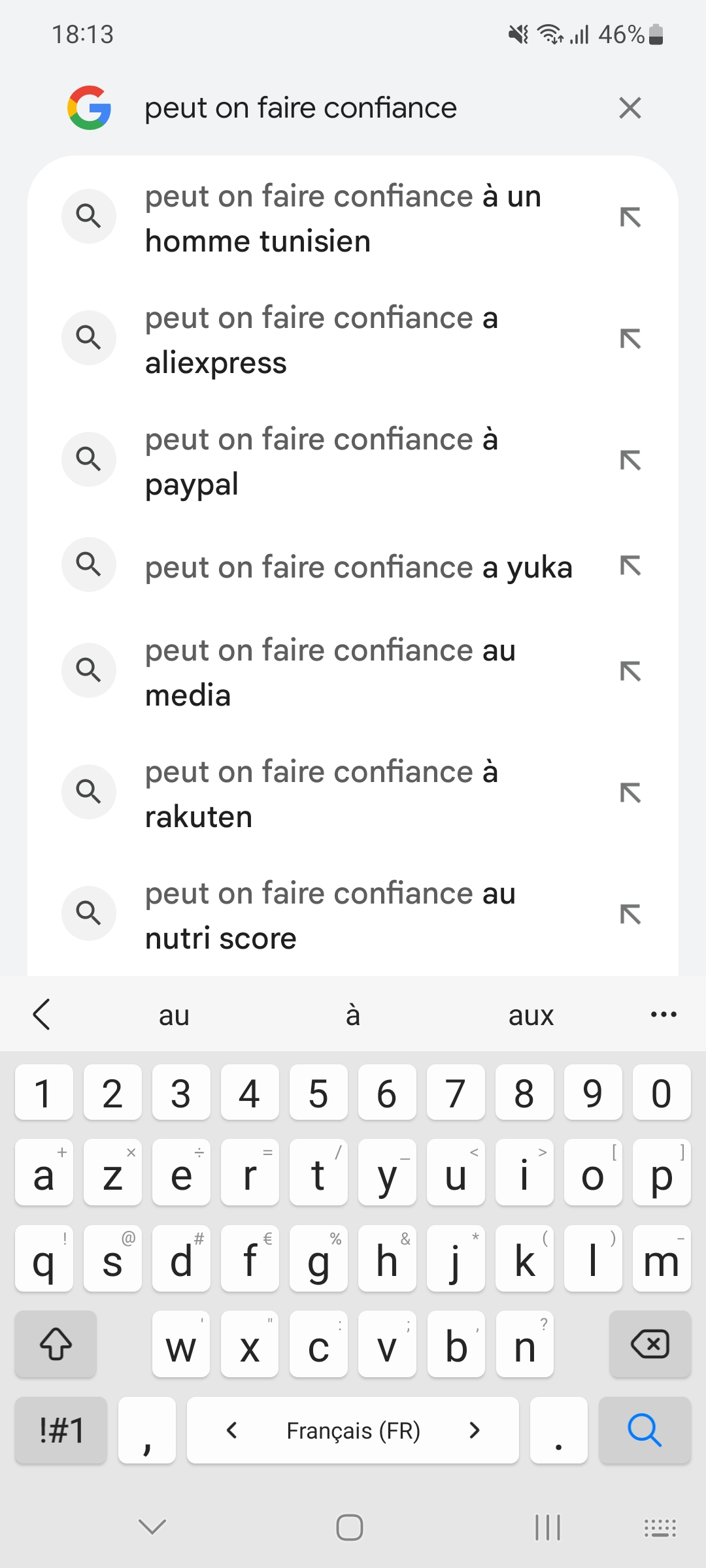Tap the Google logo icon
706x1568 pixels.
pyautogui.click(x=89, y=108)
